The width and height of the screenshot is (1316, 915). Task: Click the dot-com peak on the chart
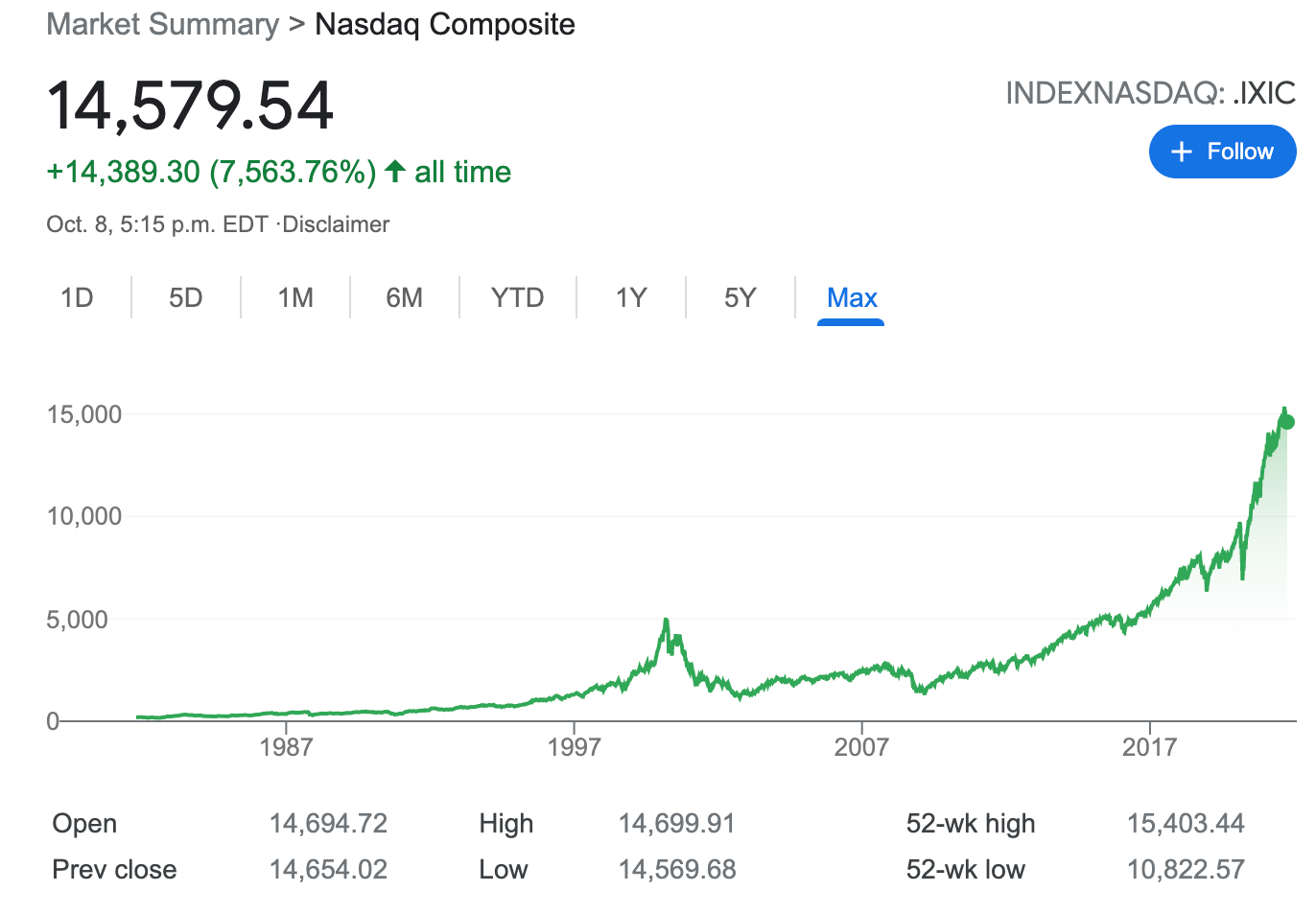pos(666,622)
